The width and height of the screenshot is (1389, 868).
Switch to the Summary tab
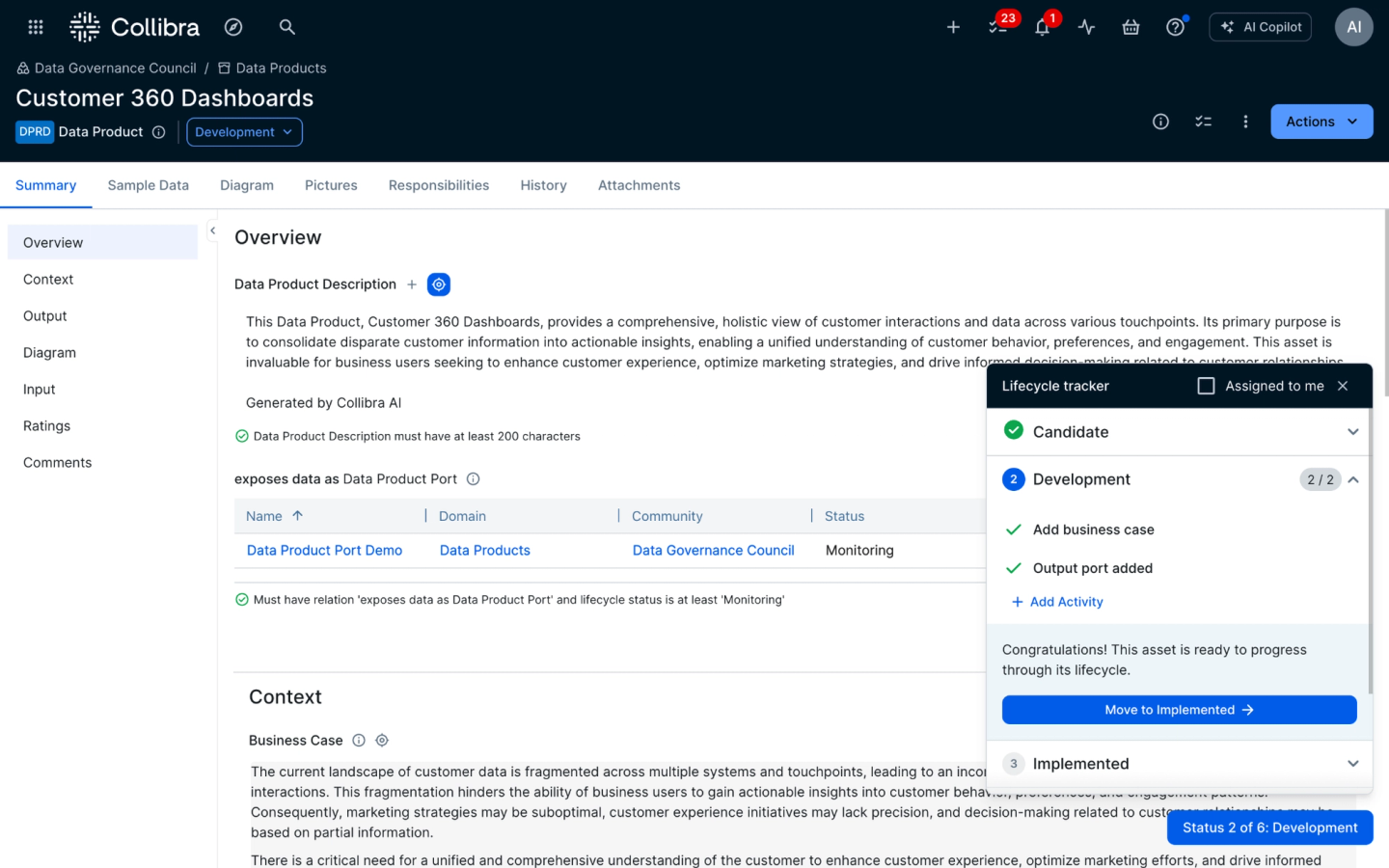(x=45, y=185)
